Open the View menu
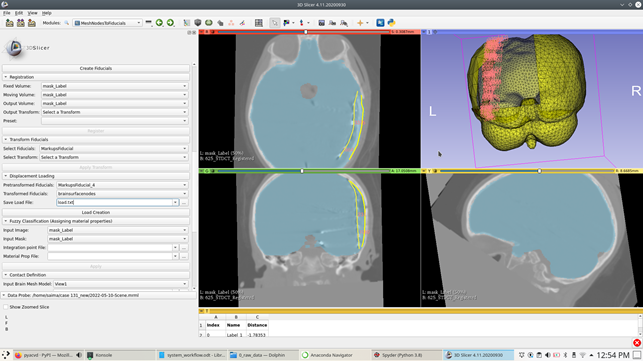643x361 pixels. click(x=32, y=13)
